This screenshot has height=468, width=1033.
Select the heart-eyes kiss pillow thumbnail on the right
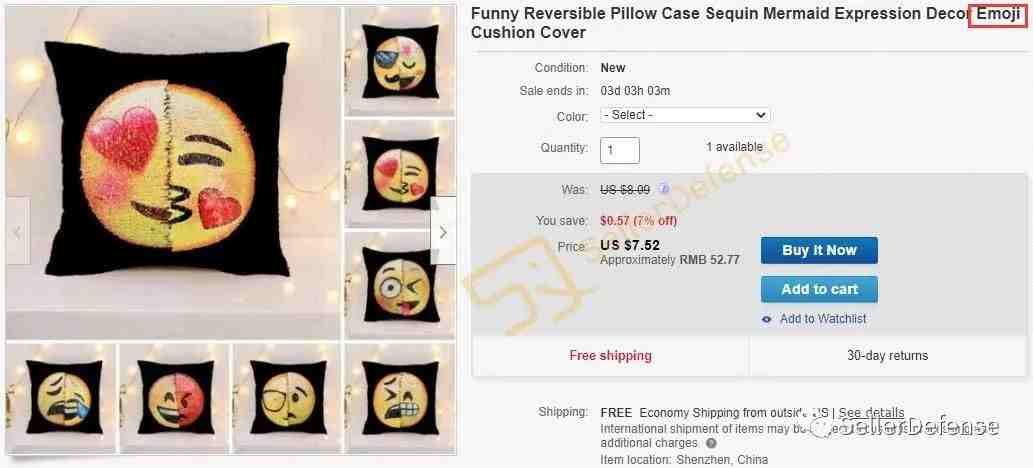(400, 173)
